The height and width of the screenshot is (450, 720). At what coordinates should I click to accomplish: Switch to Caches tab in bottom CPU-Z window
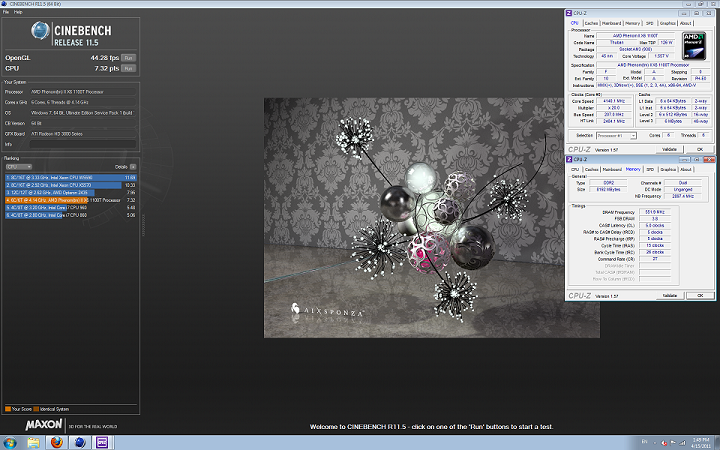coord(591,169)
